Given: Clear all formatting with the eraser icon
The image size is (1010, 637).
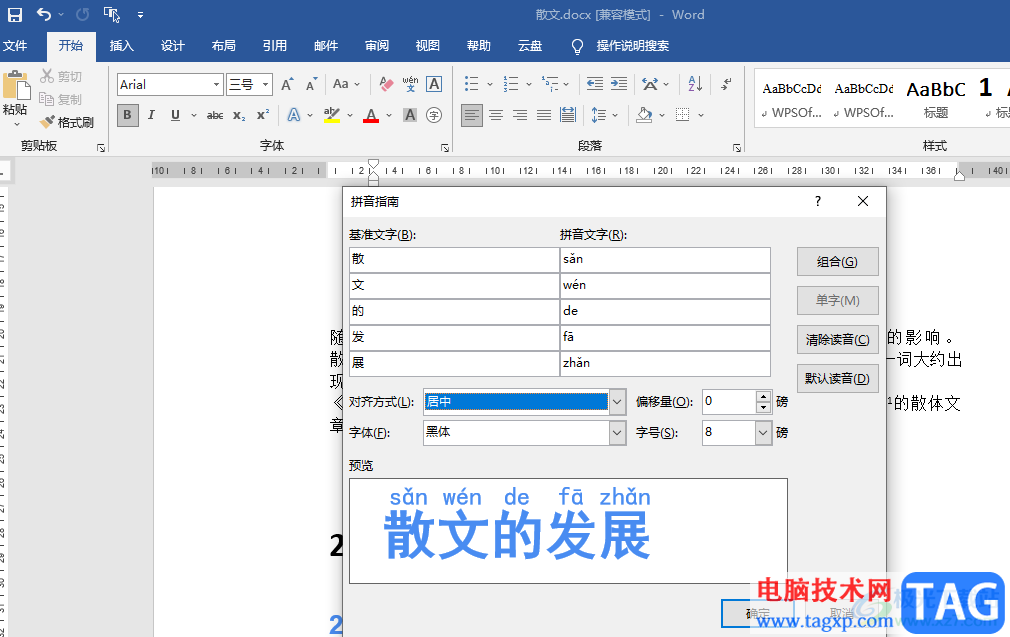Looking at the screenshot, I should point(386,84).
